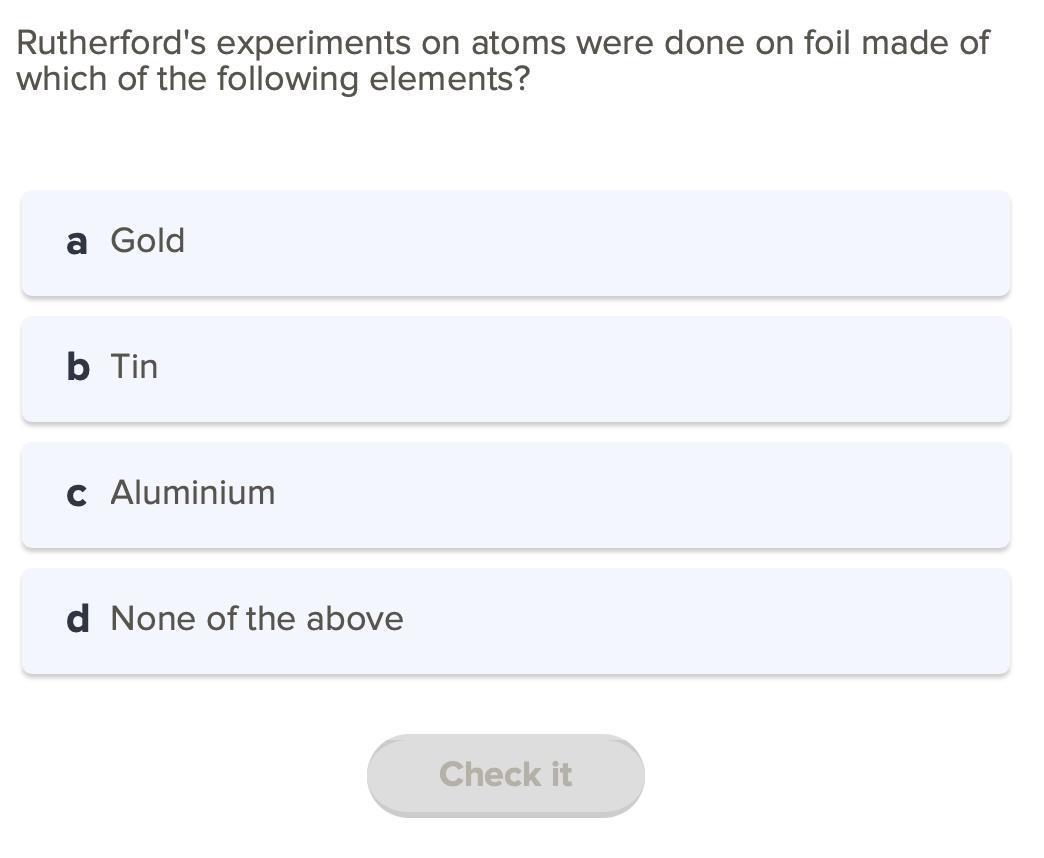Image resolution: width=1044 pixels, height=858 pixels.
Task: Click the word "foil" in the question
Action: pos(827,43)
